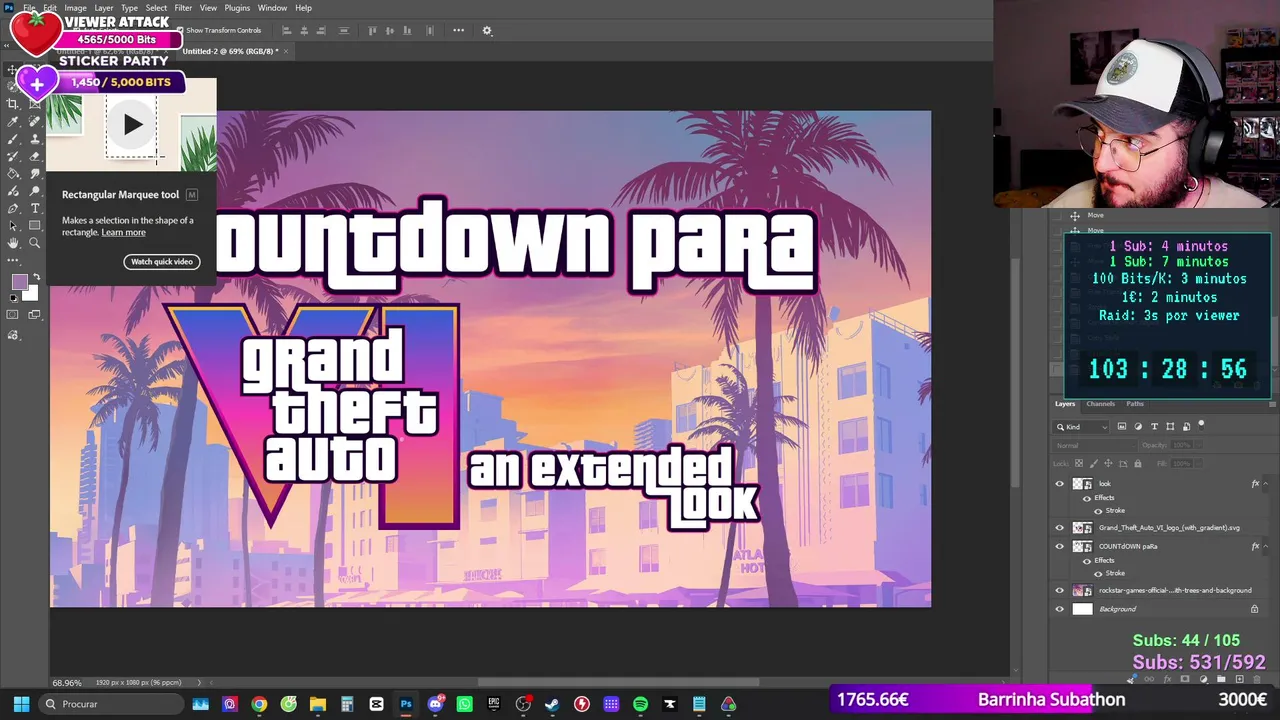The height and width of the screenshot is (720, 1280).
Task: Switch to the Paths tab
Action: [x=1135, y=404]
